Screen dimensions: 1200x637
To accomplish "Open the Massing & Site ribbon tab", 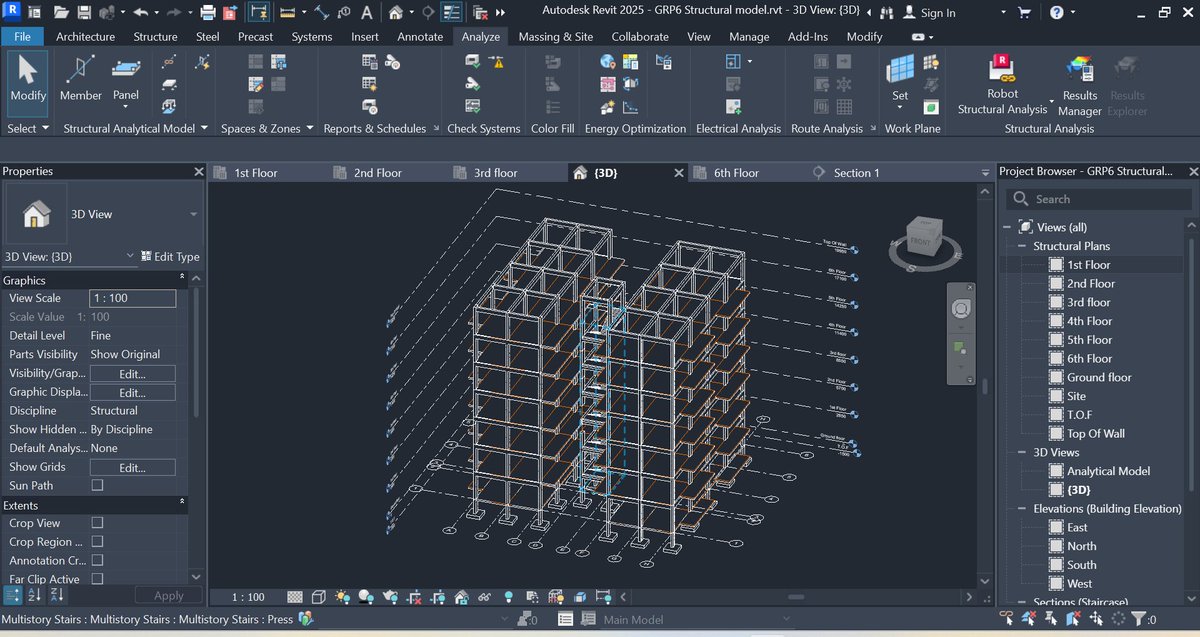I will click(555, 37).
